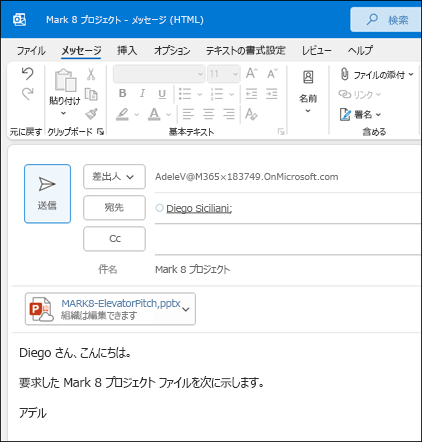The height and width of the screenshot is (442, 422).
Task: Select the Format Painter brush
Action: (x=91, y=114)
